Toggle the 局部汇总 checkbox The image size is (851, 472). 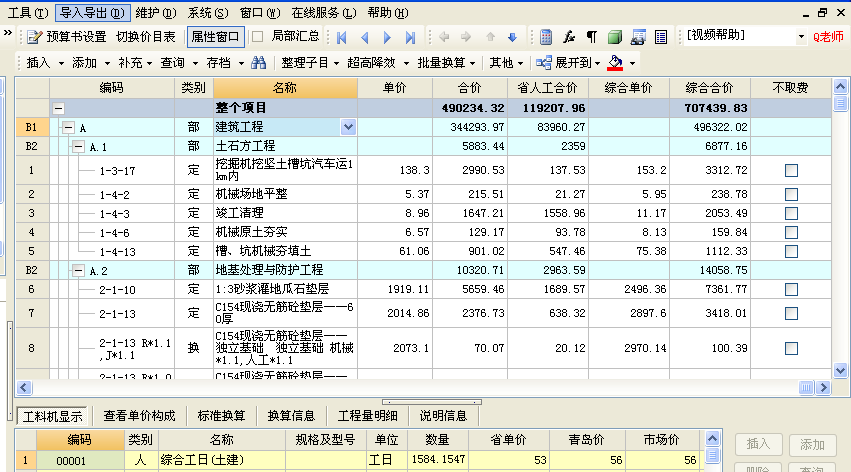click(258, 36)
